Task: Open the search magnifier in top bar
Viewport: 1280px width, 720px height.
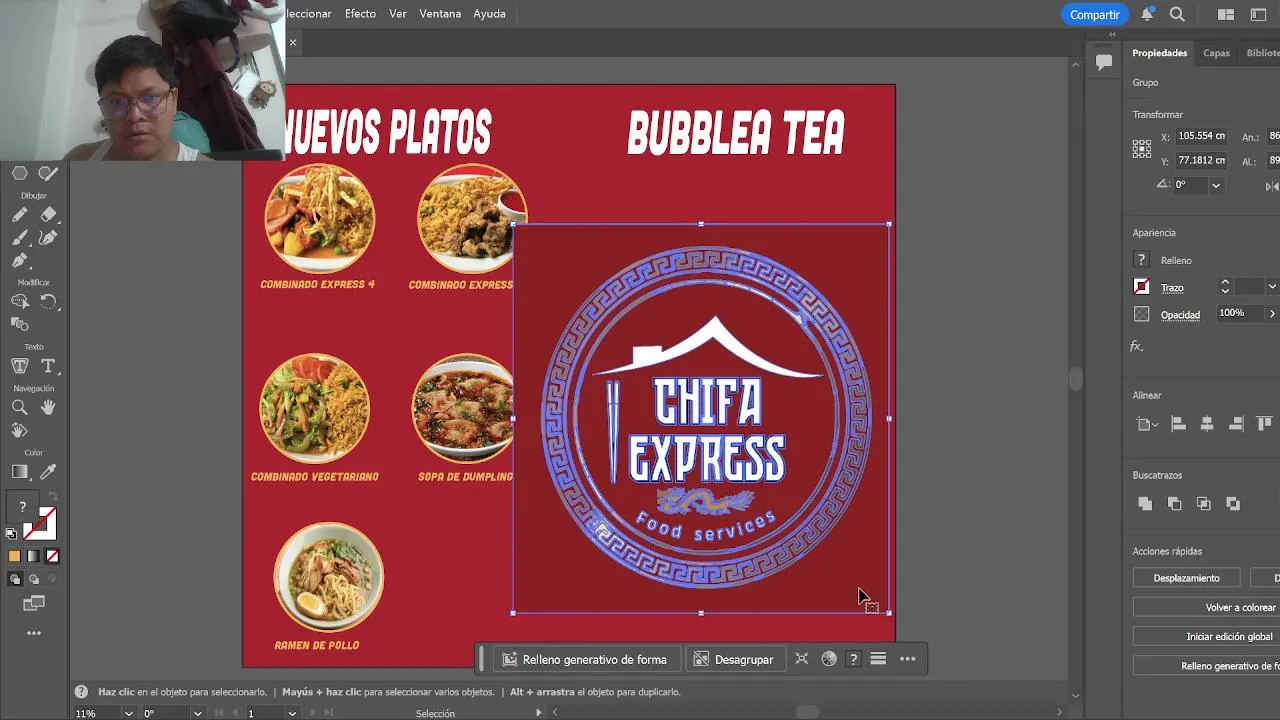Action: point(1177,14)
